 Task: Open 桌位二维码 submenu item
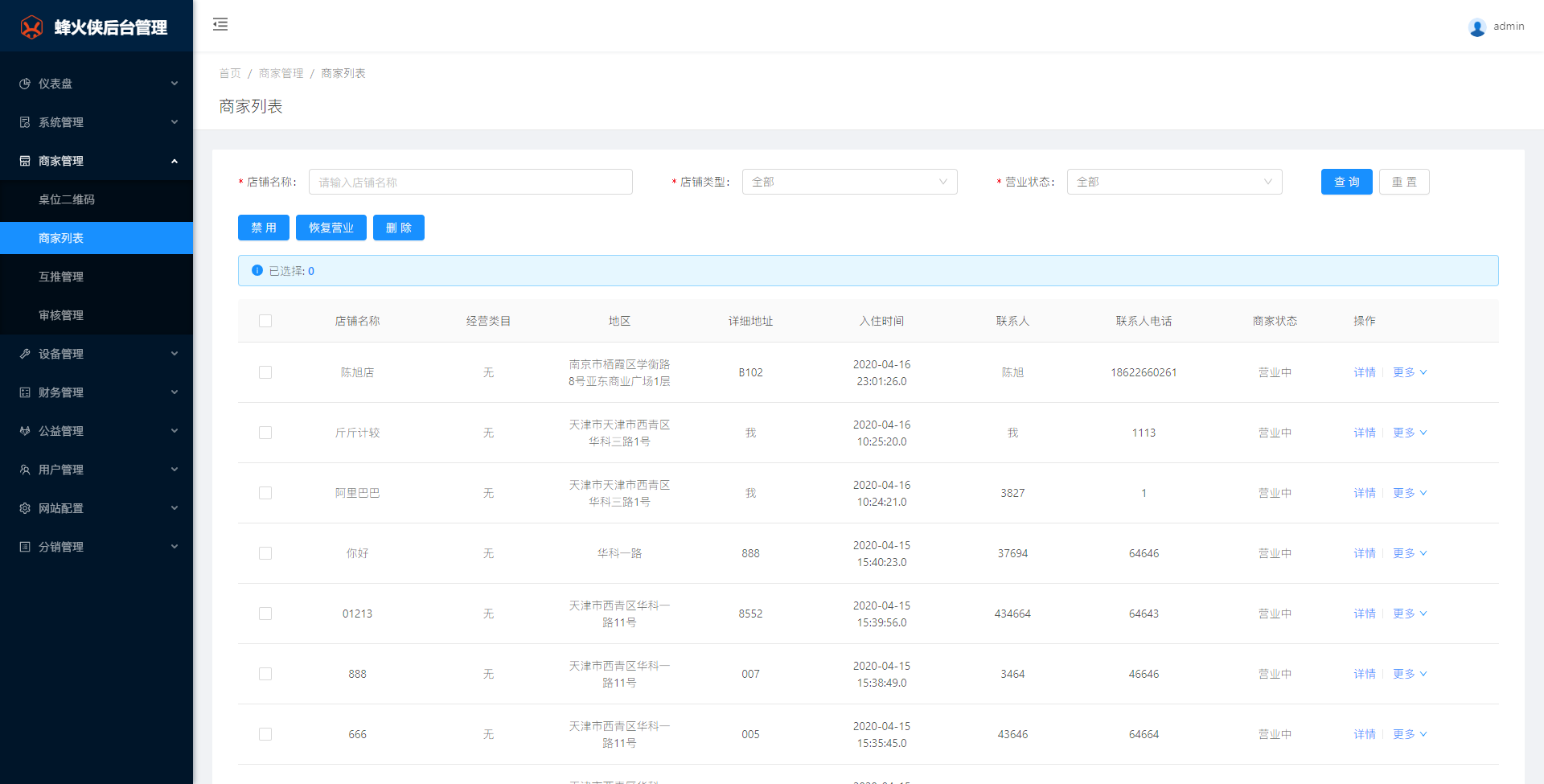point(96,199)
